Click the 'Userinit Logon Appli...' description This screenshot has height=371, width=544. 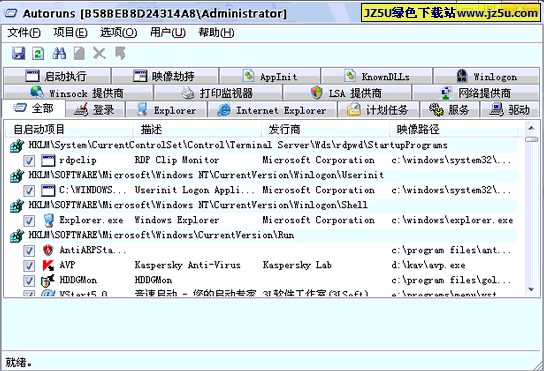194,191
